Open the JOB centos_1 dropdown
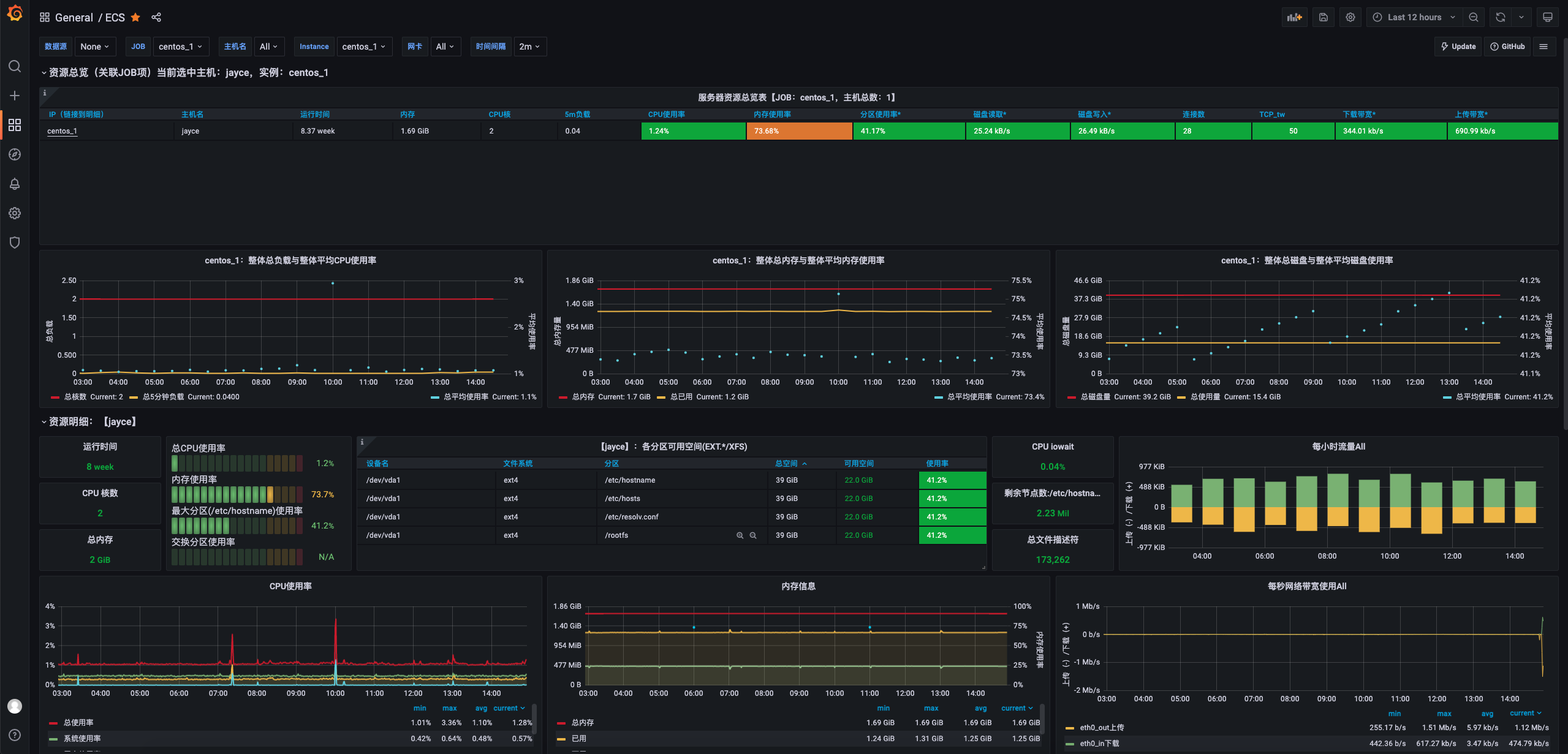Image resolution: width=1568 pixels, height=754 pixels. point(181,46)
